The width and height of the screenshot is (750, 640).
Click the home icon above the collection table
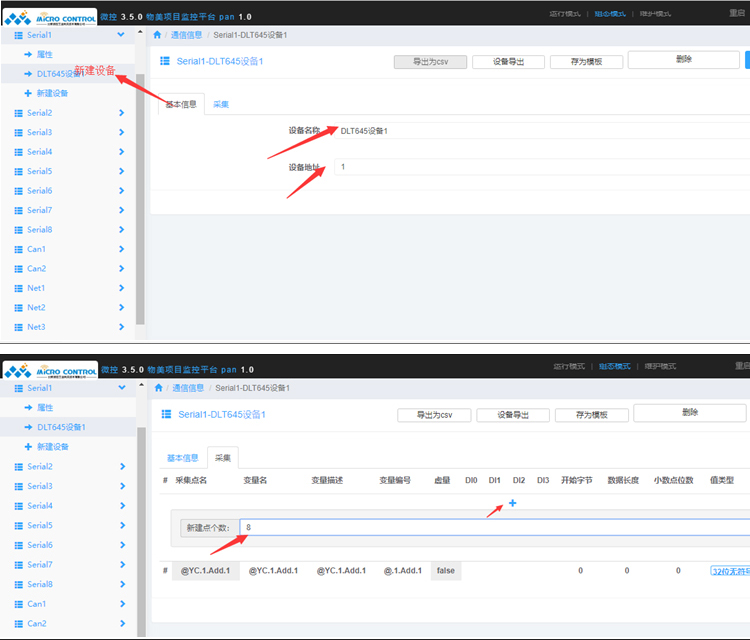(158, 387)
